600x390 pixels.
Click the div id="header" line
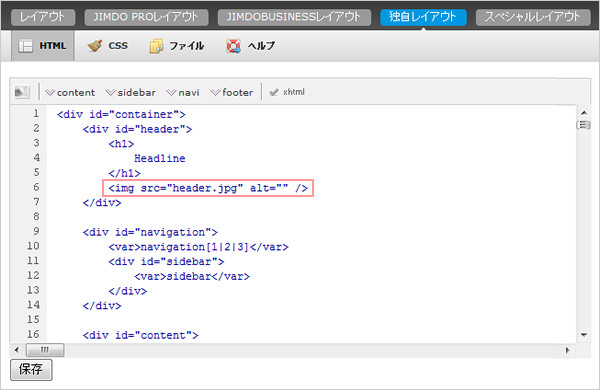(137, 129)
